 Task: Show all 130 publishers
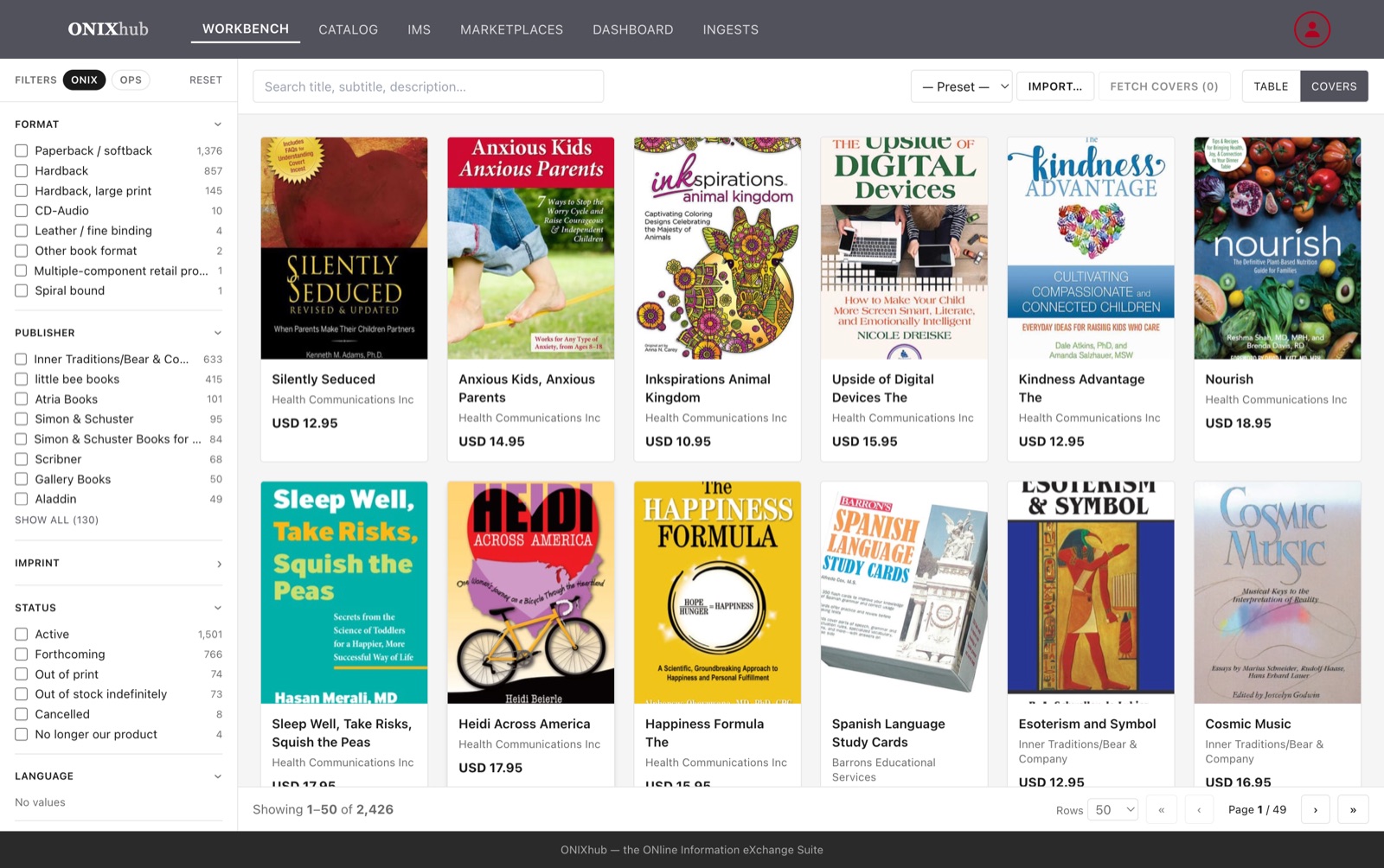point(56,520)
